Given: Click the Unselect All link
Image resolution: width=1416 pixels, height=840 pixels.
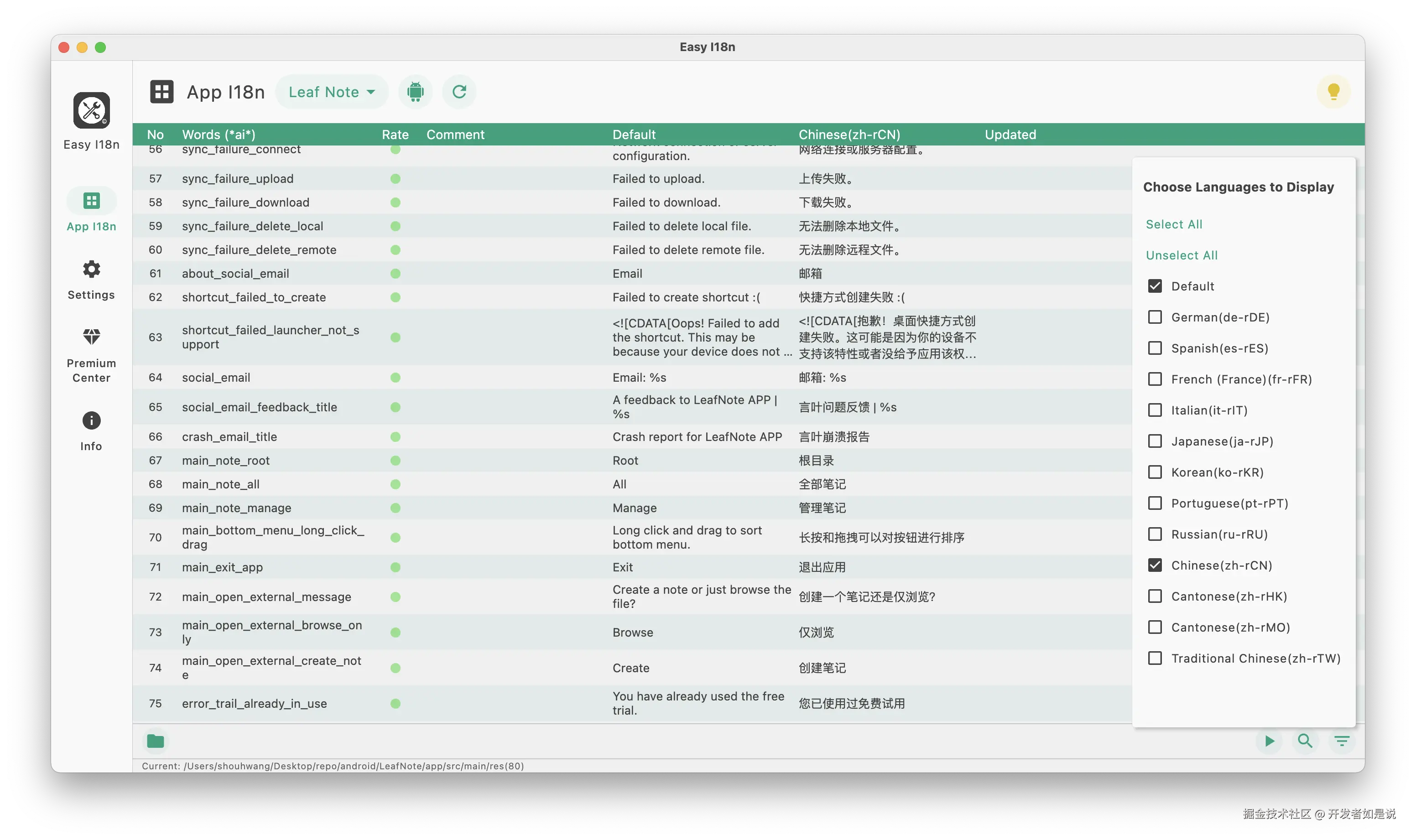Looking at the screenshot, I should 1181,255.
